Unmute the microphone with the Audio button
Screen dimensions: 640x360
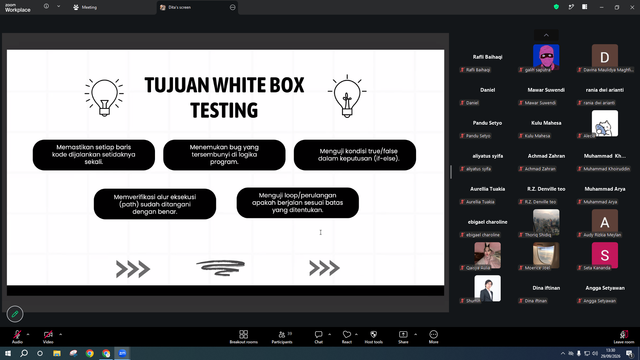pos(17,337)
